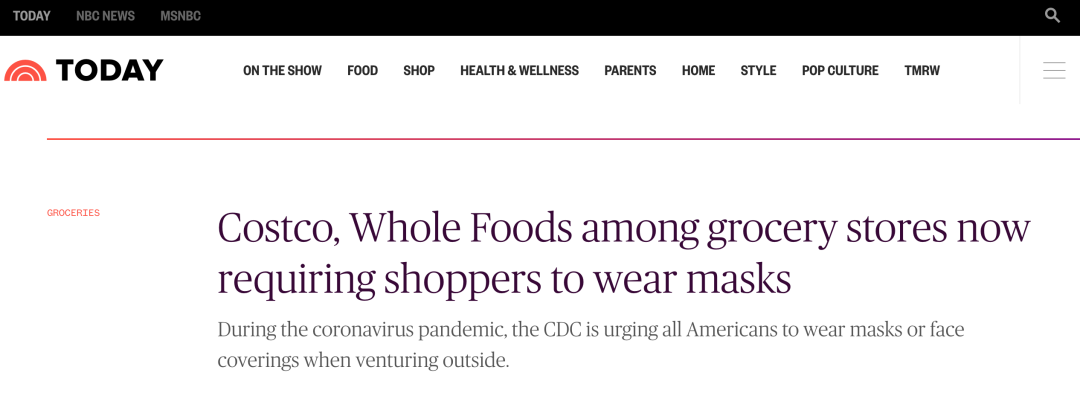
Task: Click the TODAY wordmark logo
Action: click(x=110, y=70)
